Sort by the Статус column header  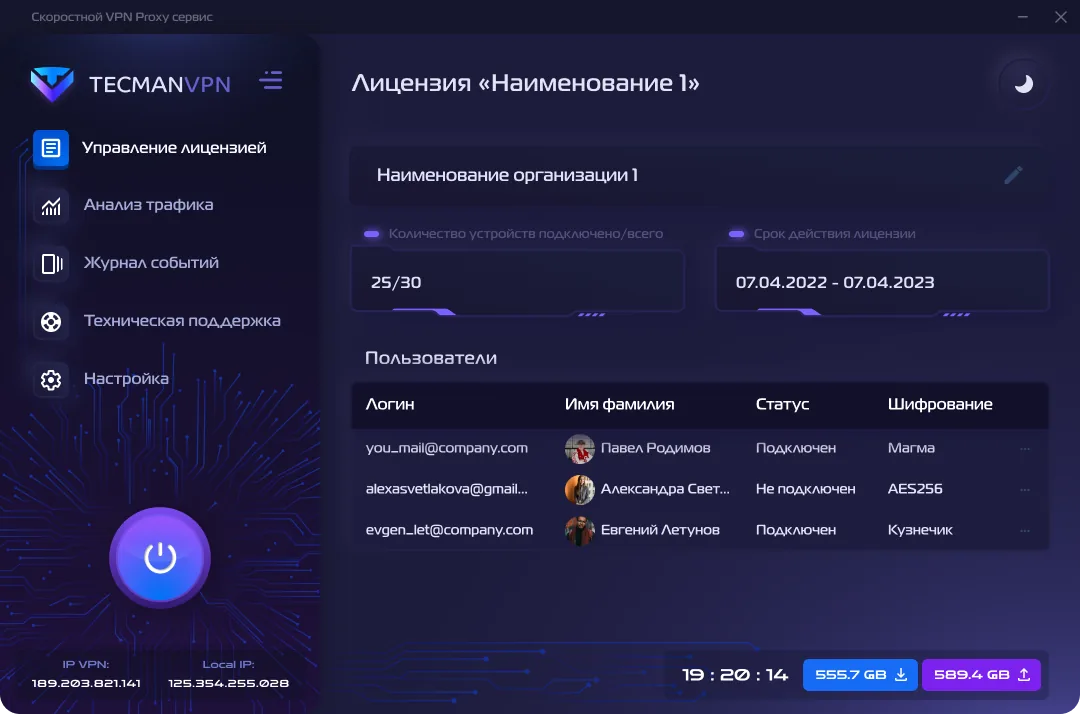point(782,405)
